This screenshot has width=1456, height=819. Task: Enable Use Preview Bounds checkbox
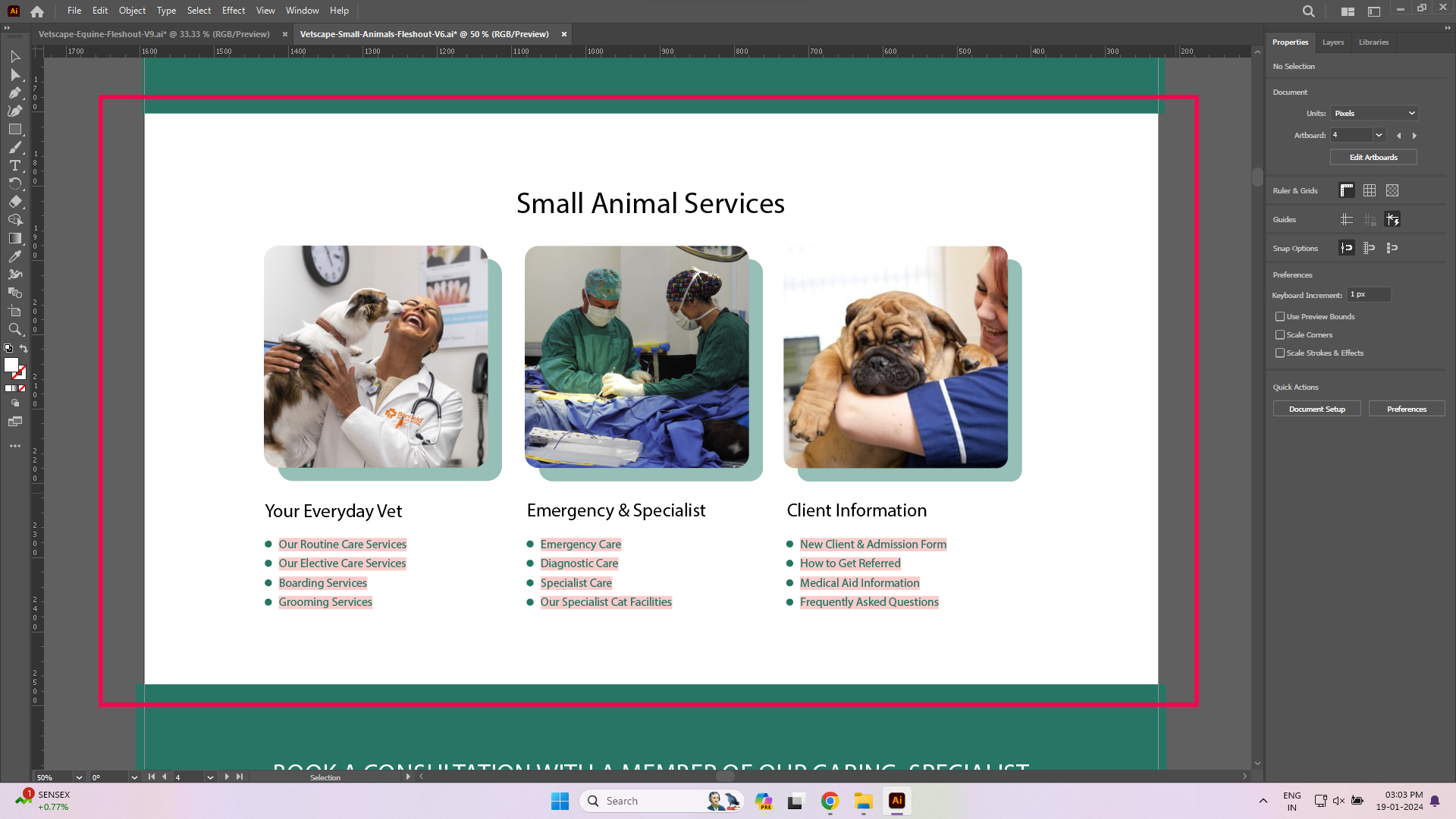[x=1280, y=316]
